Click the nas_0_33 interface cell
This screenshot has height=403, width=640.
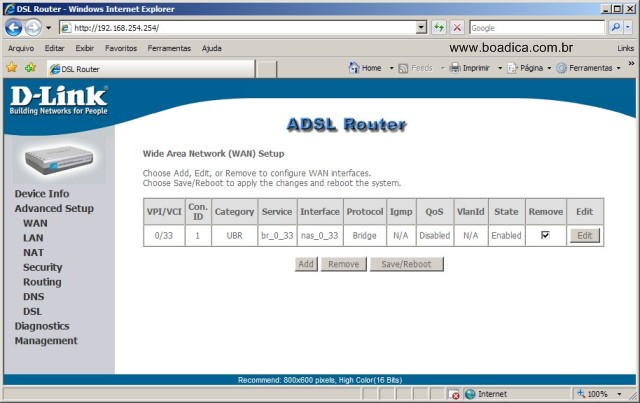click(320, 236)
